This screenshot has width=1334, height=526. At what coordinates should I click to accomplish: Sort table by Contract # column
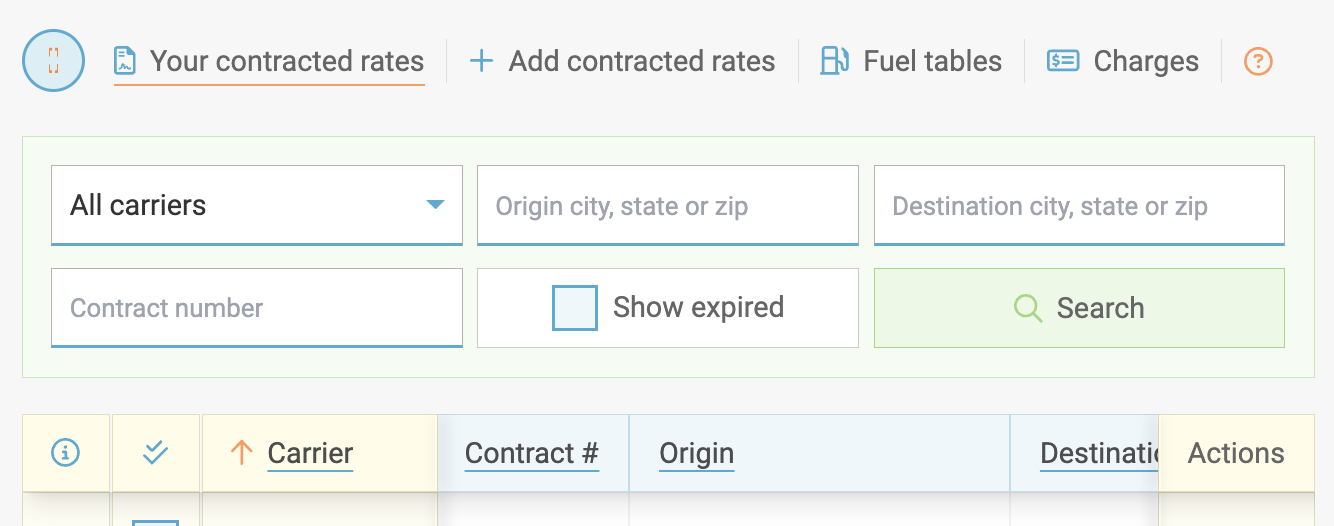point(532,454)
